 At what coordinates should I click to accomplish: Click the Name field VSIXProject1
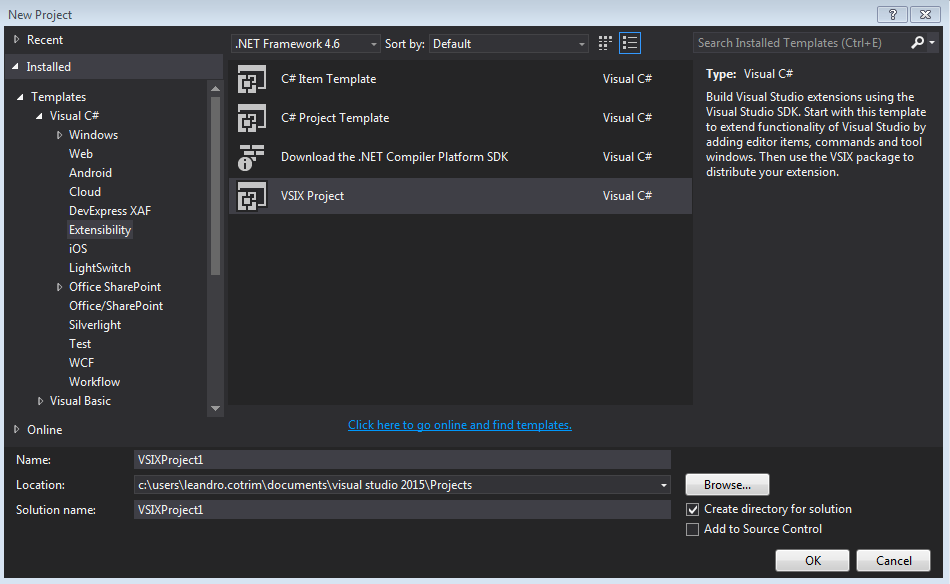click(402, 460)
